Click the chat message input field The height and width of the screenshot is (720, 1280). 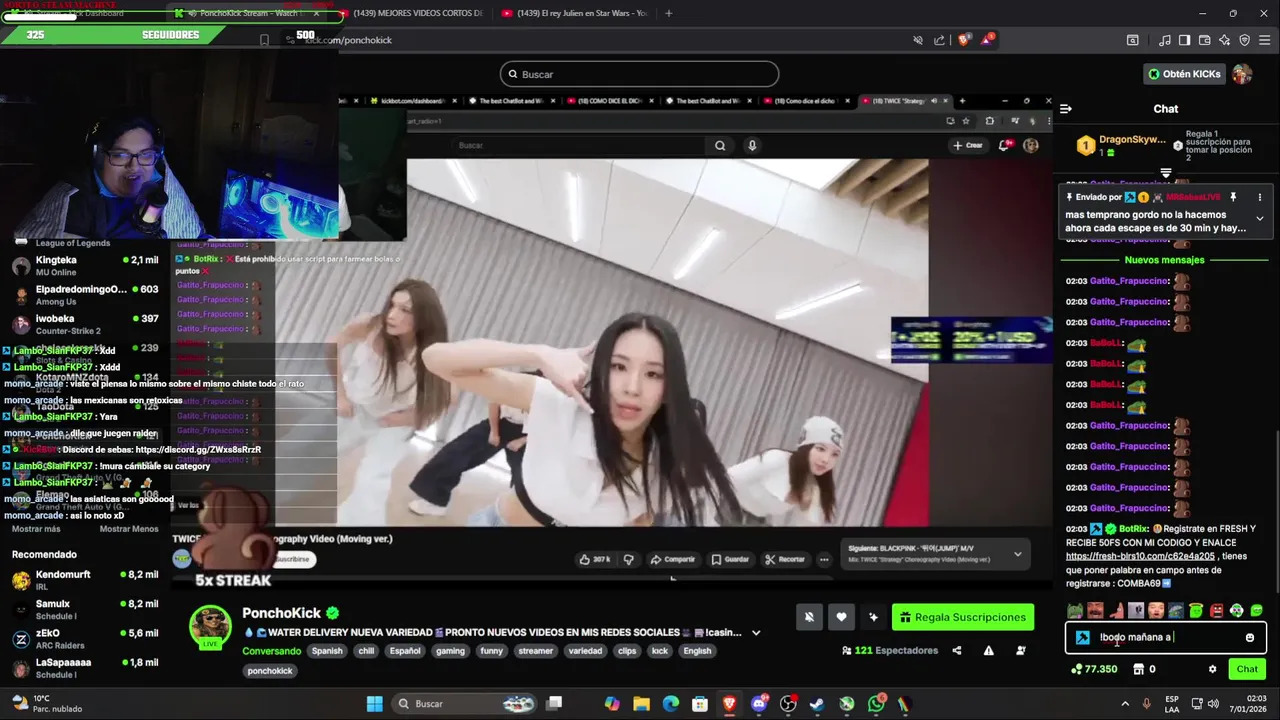tap(1166, 637)
